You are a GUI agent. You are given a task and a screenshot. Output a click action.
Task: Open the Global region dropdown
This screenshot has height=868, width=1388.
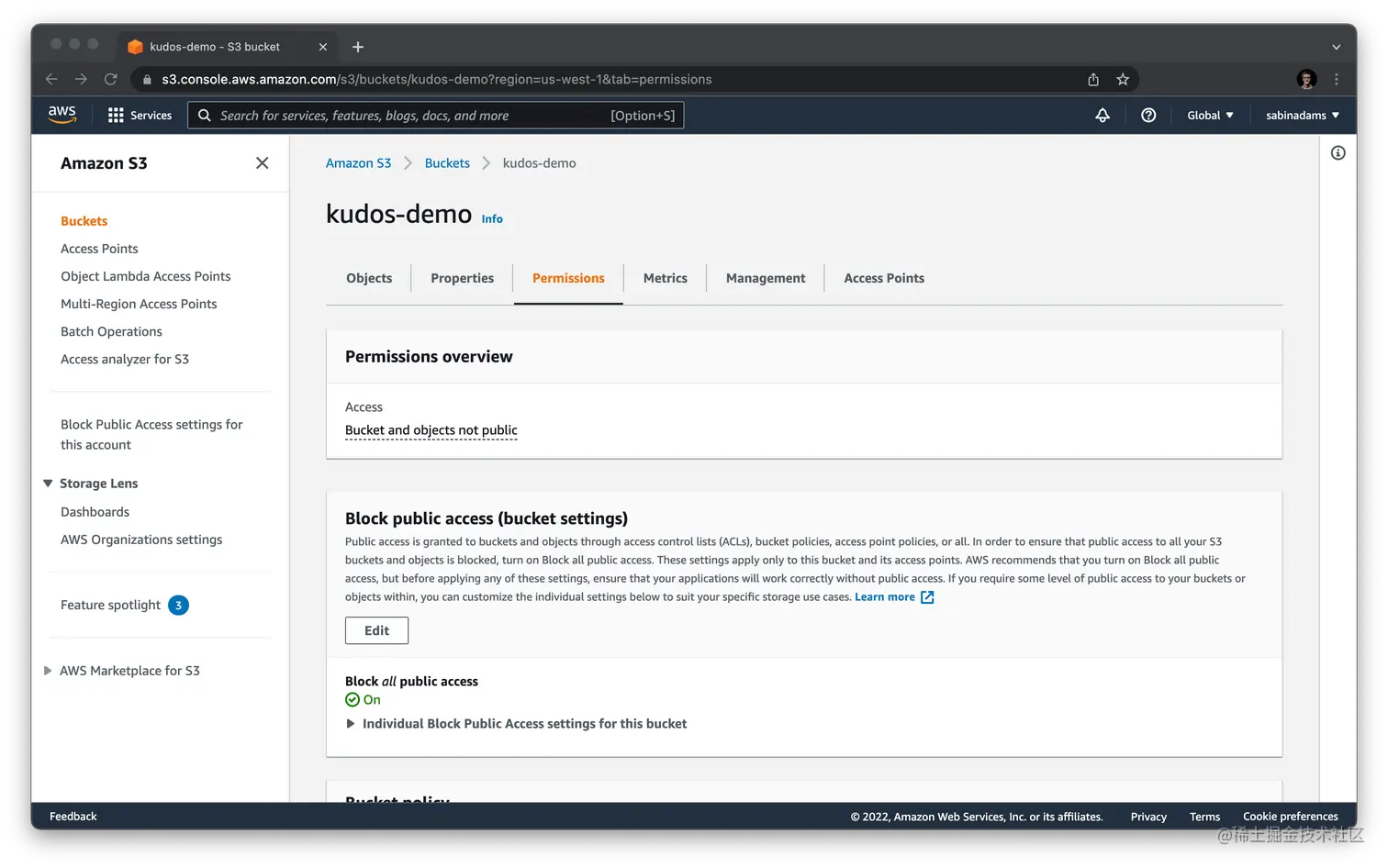coord(1209,115)
